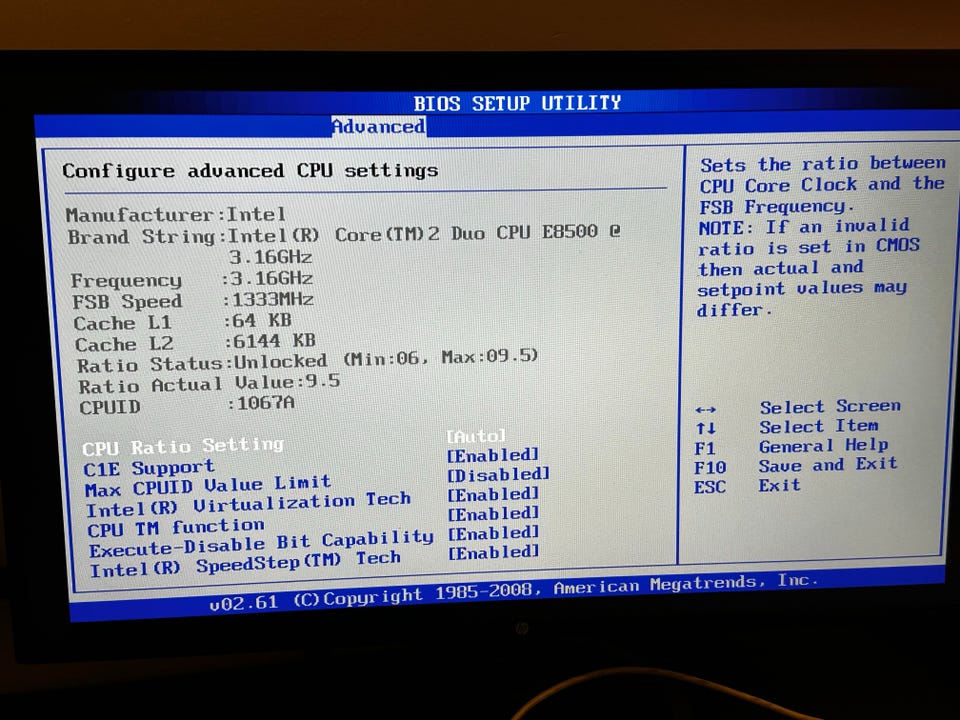Click the General Help label

[x=823, y=445]
